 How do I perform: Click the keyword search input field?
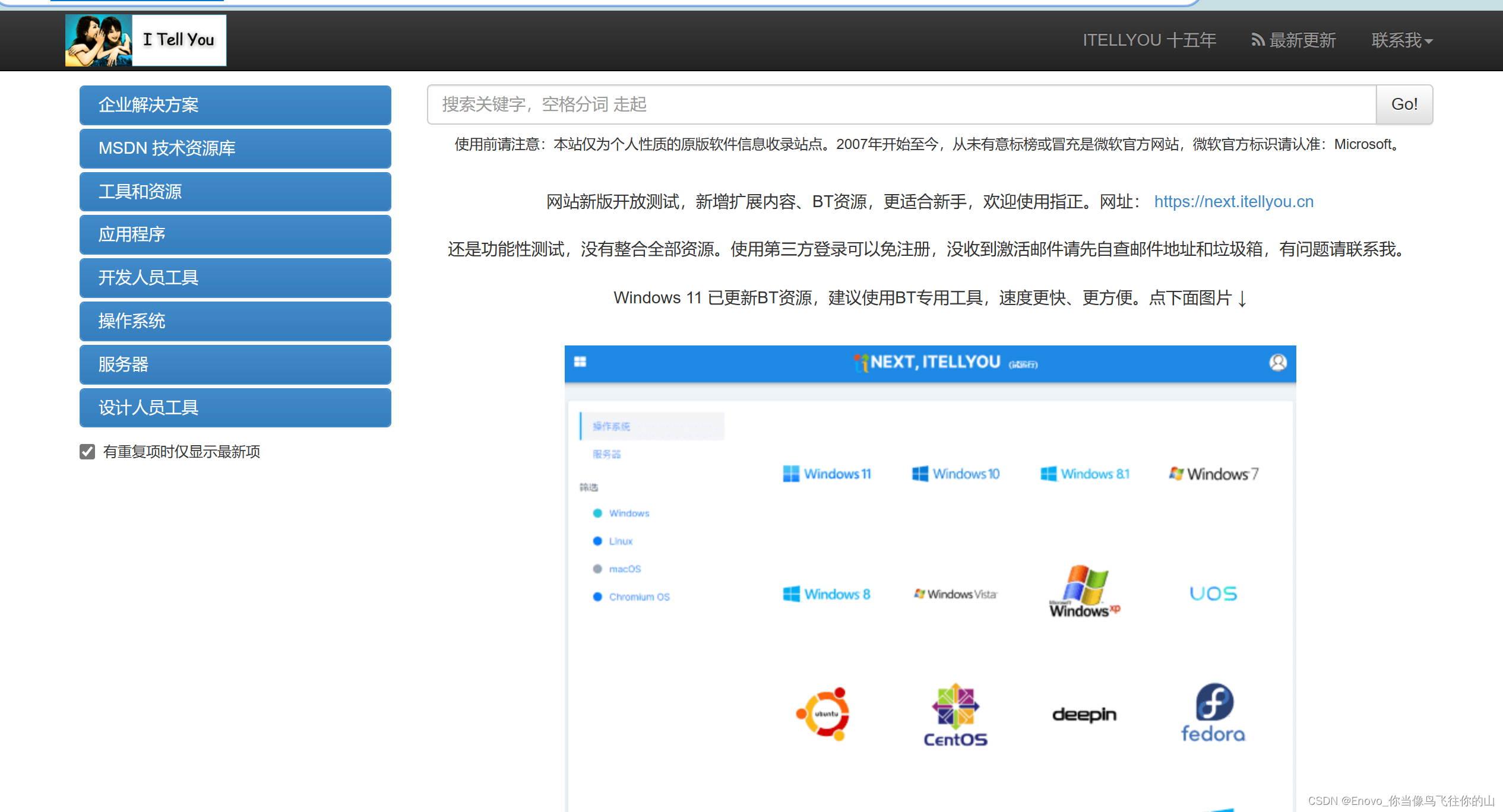point(901,104)
